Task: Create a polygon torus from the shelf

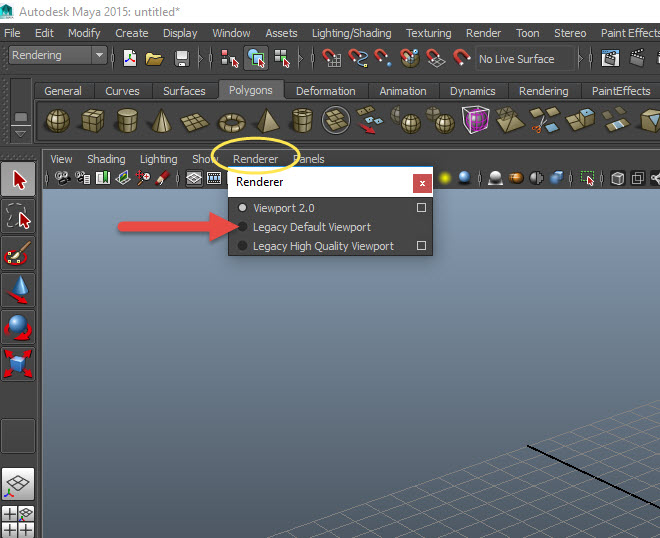Action: (x=232, y=123)
